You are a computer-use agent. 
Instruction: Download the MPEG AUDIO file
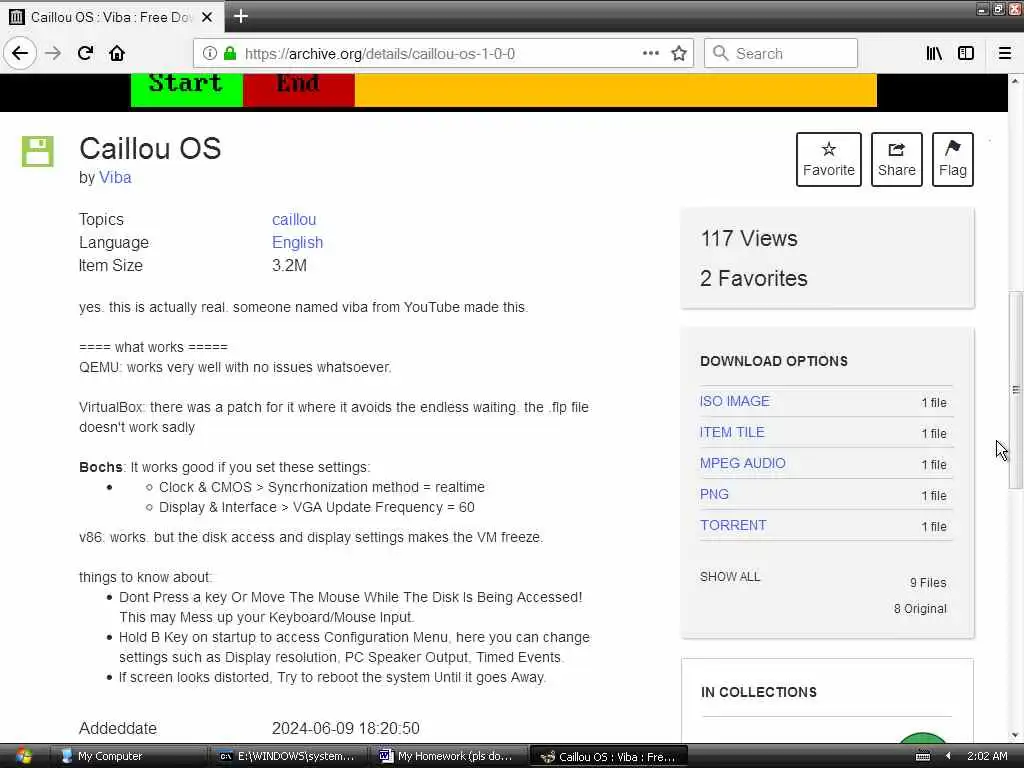point(743,463)
